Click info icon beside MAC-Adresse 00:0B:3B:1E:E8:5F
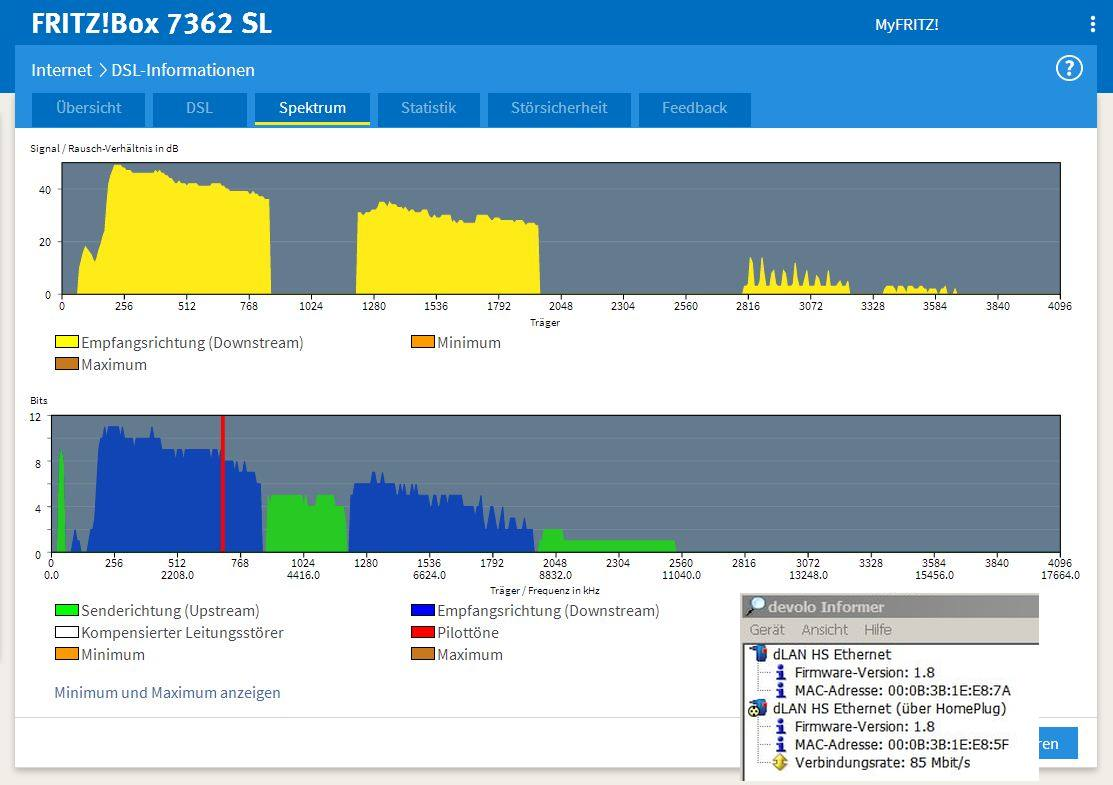This screenshot has width=1113, height=785. pos(781,744)
